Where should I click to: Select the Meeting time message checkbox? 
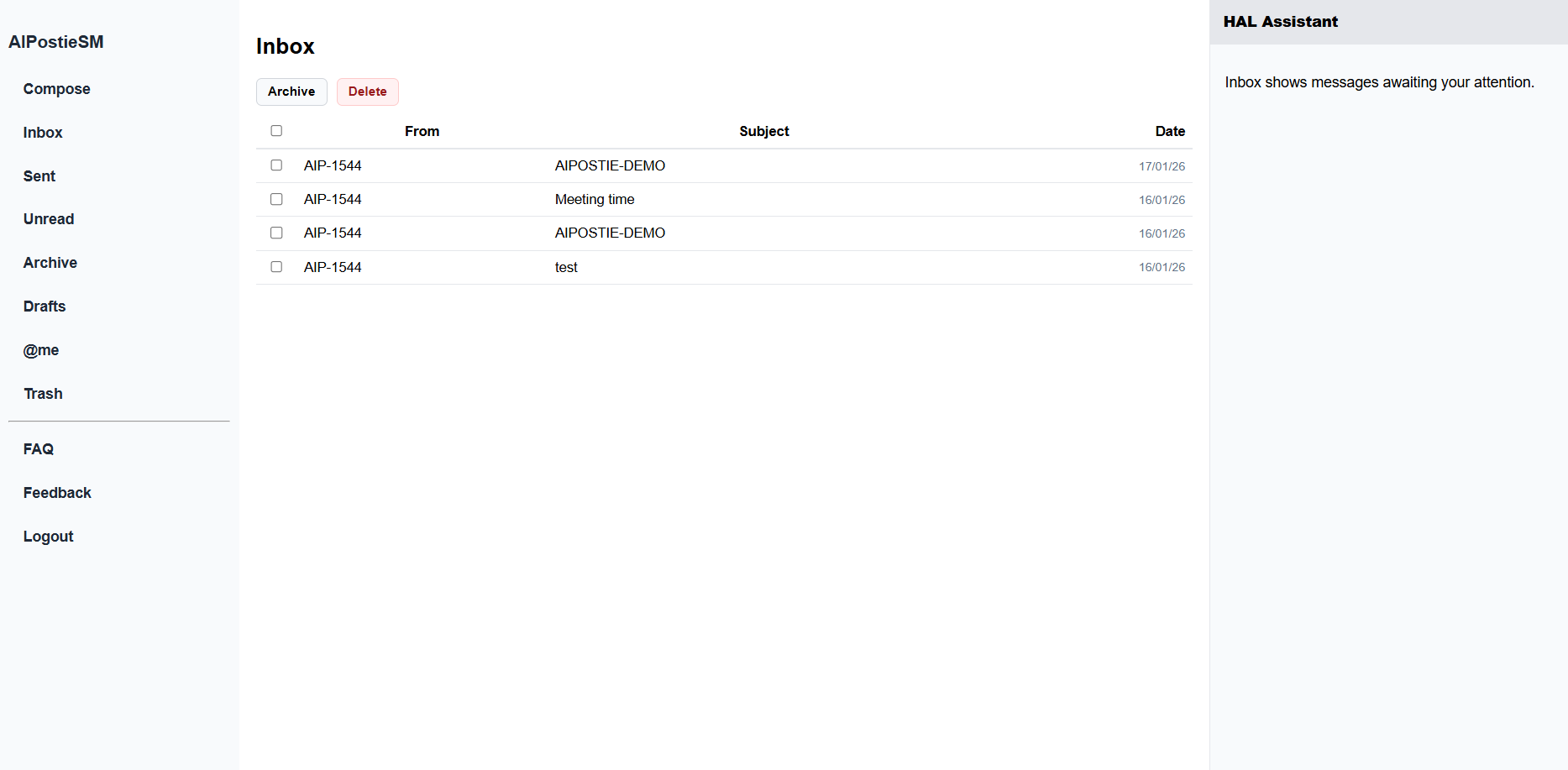[x=276, y=199]
